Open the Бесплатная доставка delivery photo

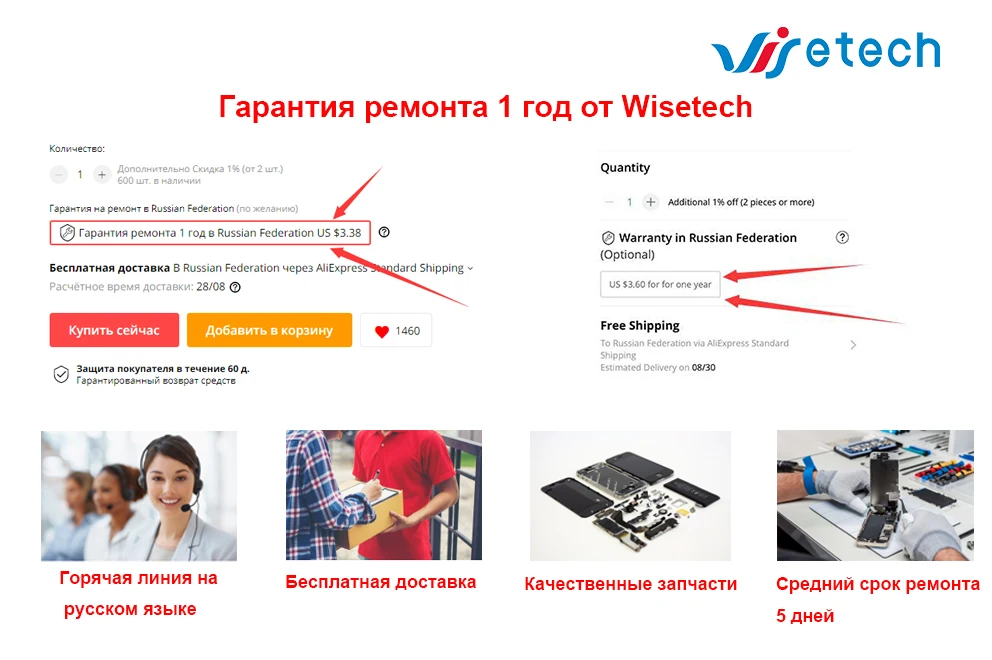384,495
